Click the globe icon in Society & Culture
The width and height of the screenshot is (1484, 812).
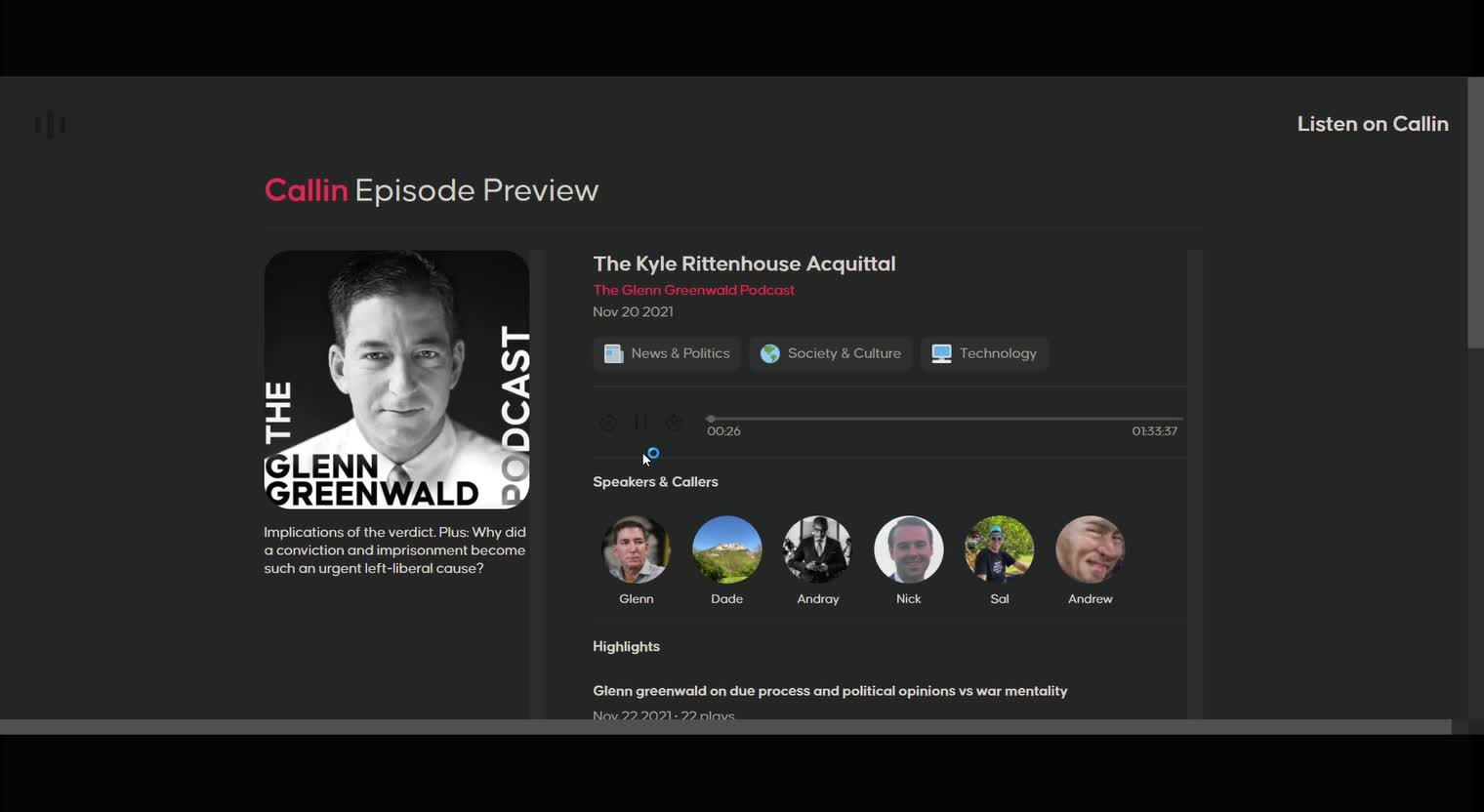[770, 353]
